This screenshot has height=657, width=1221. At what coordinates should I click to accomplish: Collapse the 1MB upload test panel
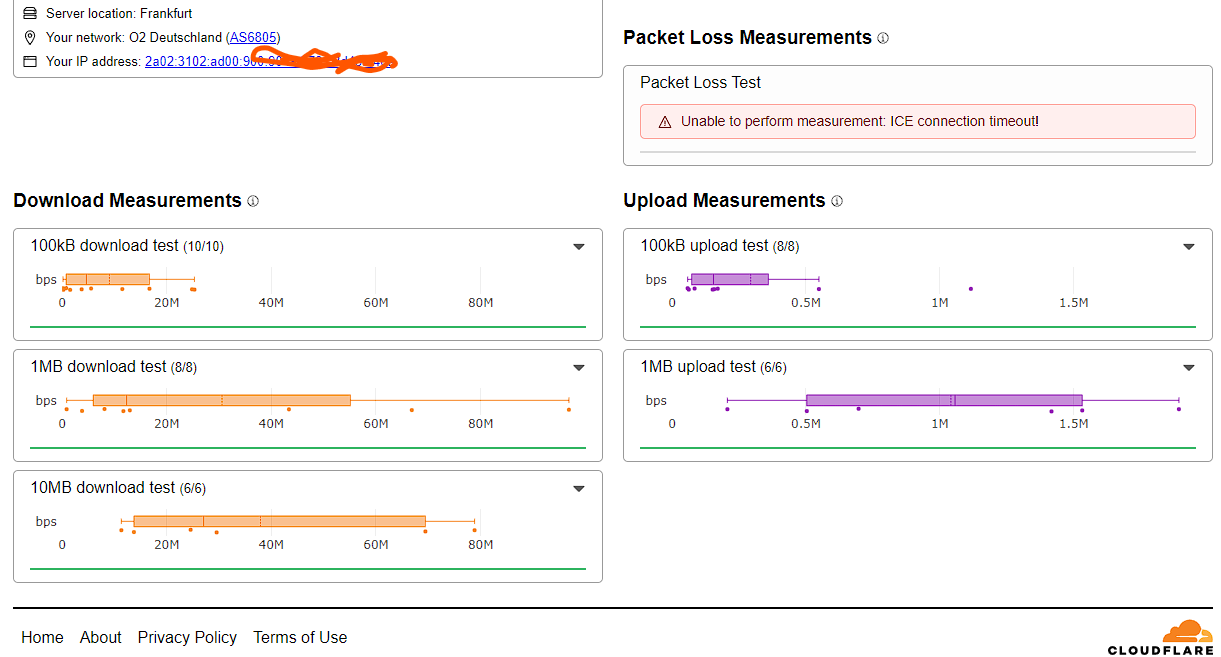point(1189,368)
